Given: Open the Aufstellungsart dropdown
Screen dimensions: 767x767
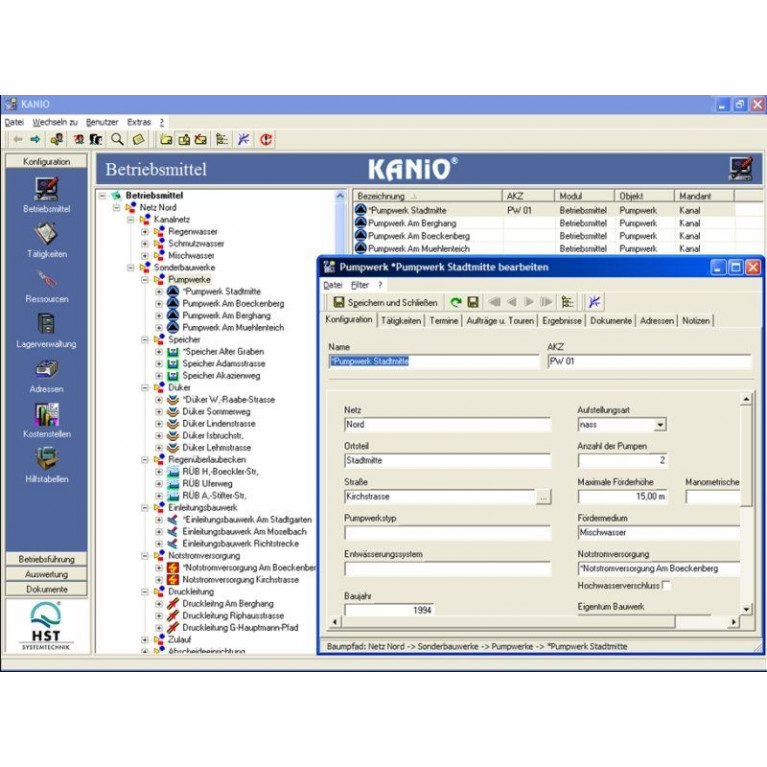Looking at the screenshot, I should pos(660,425).
